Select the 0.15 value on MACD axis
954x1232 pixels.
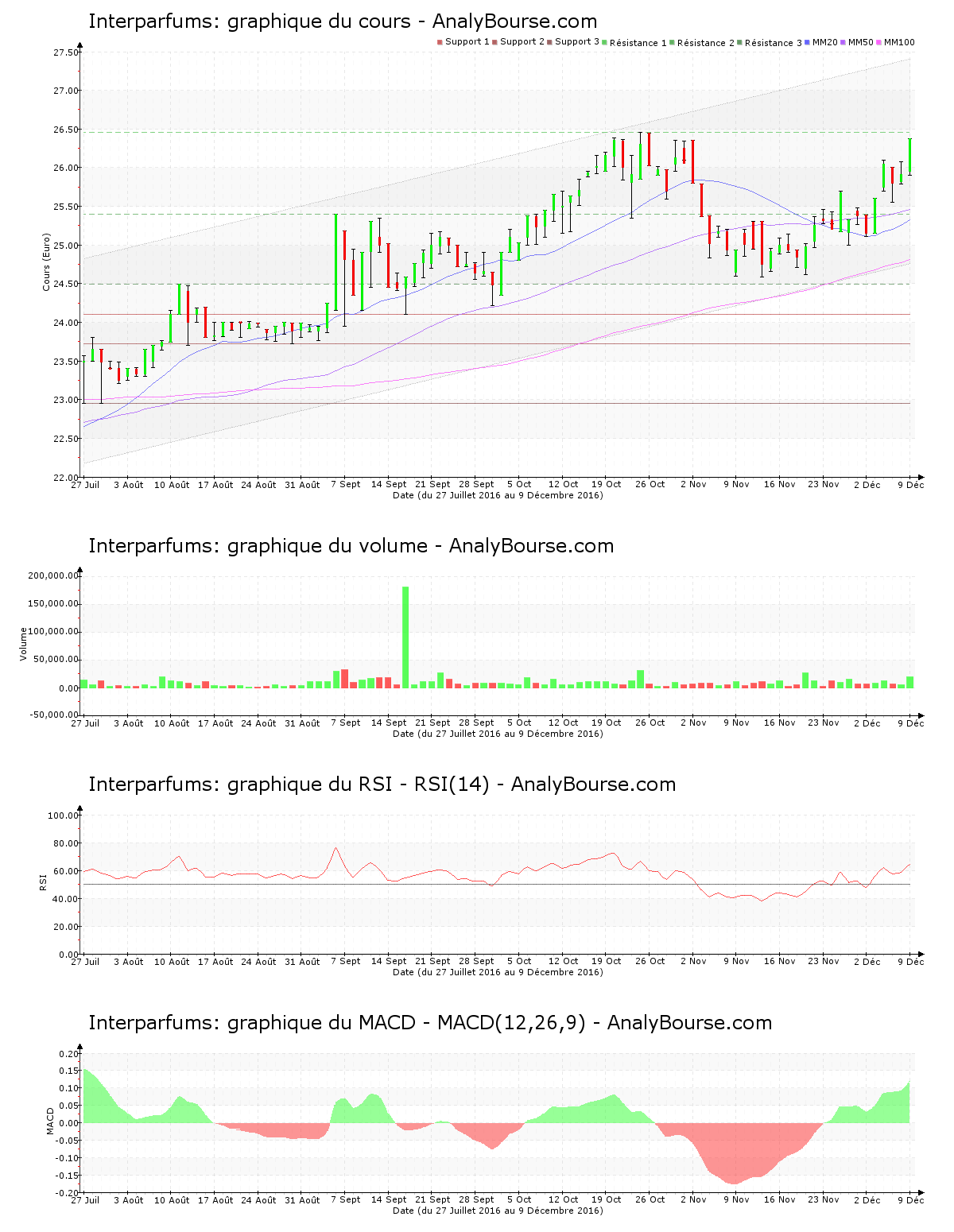[x=71, y=1071]
